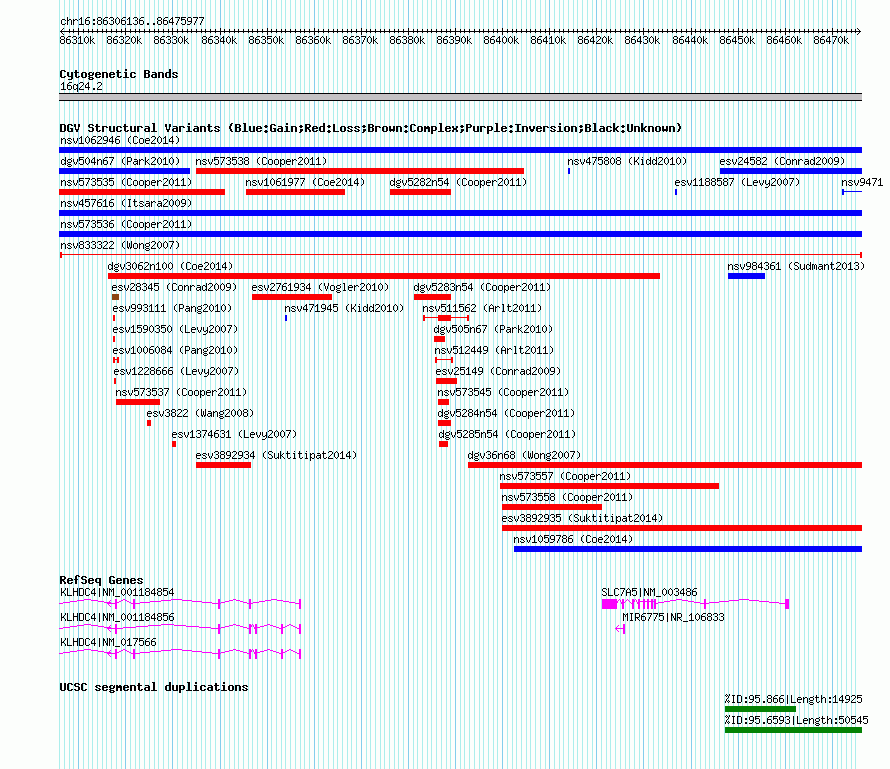Click esv1228666 (Levy2007) label
The width and height of the screenshot is (890, 769).
click(177, 371)
